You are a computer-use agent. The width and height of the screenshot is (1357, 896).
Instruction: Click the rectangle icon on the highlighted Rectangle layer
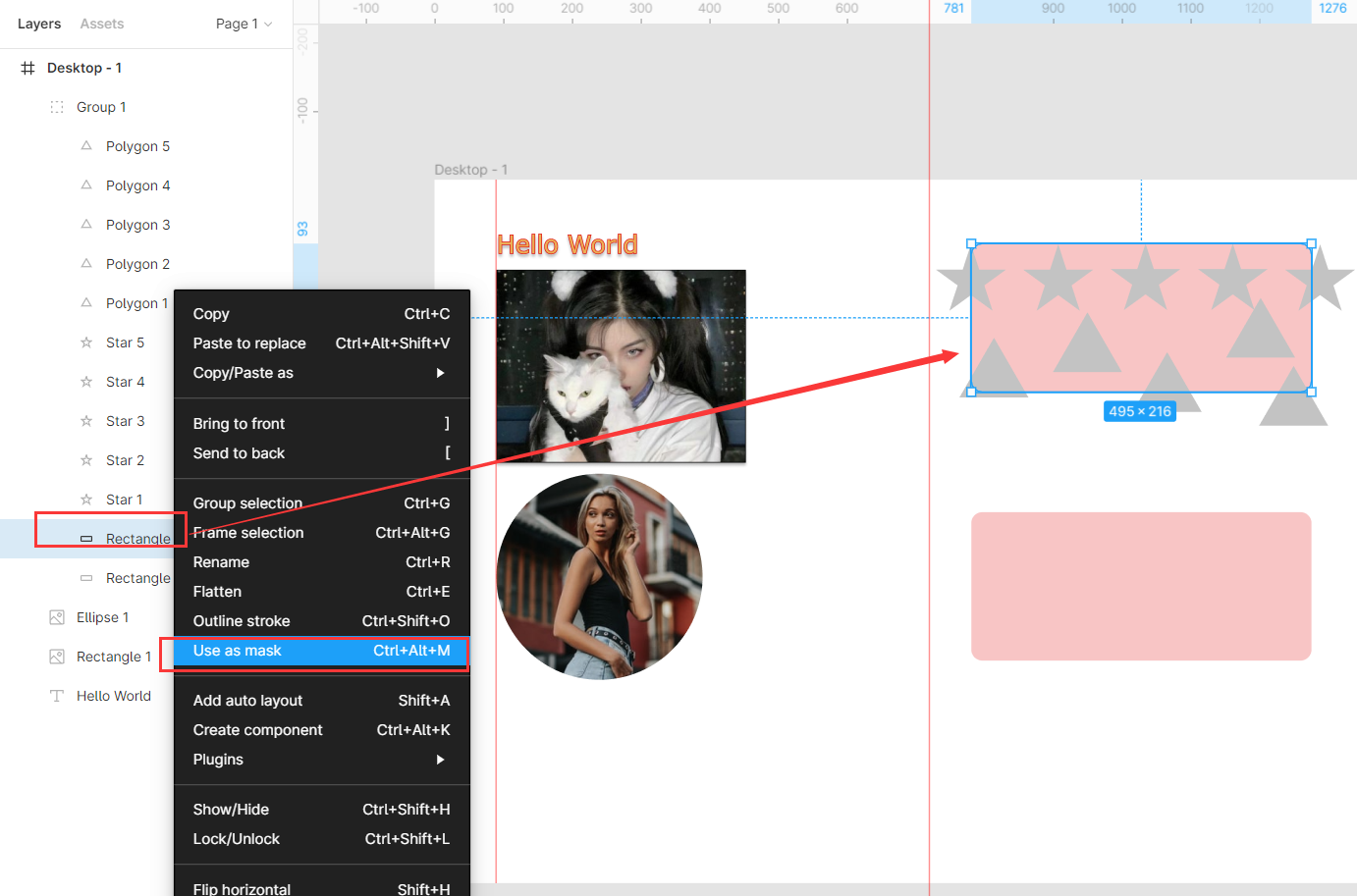86,538
